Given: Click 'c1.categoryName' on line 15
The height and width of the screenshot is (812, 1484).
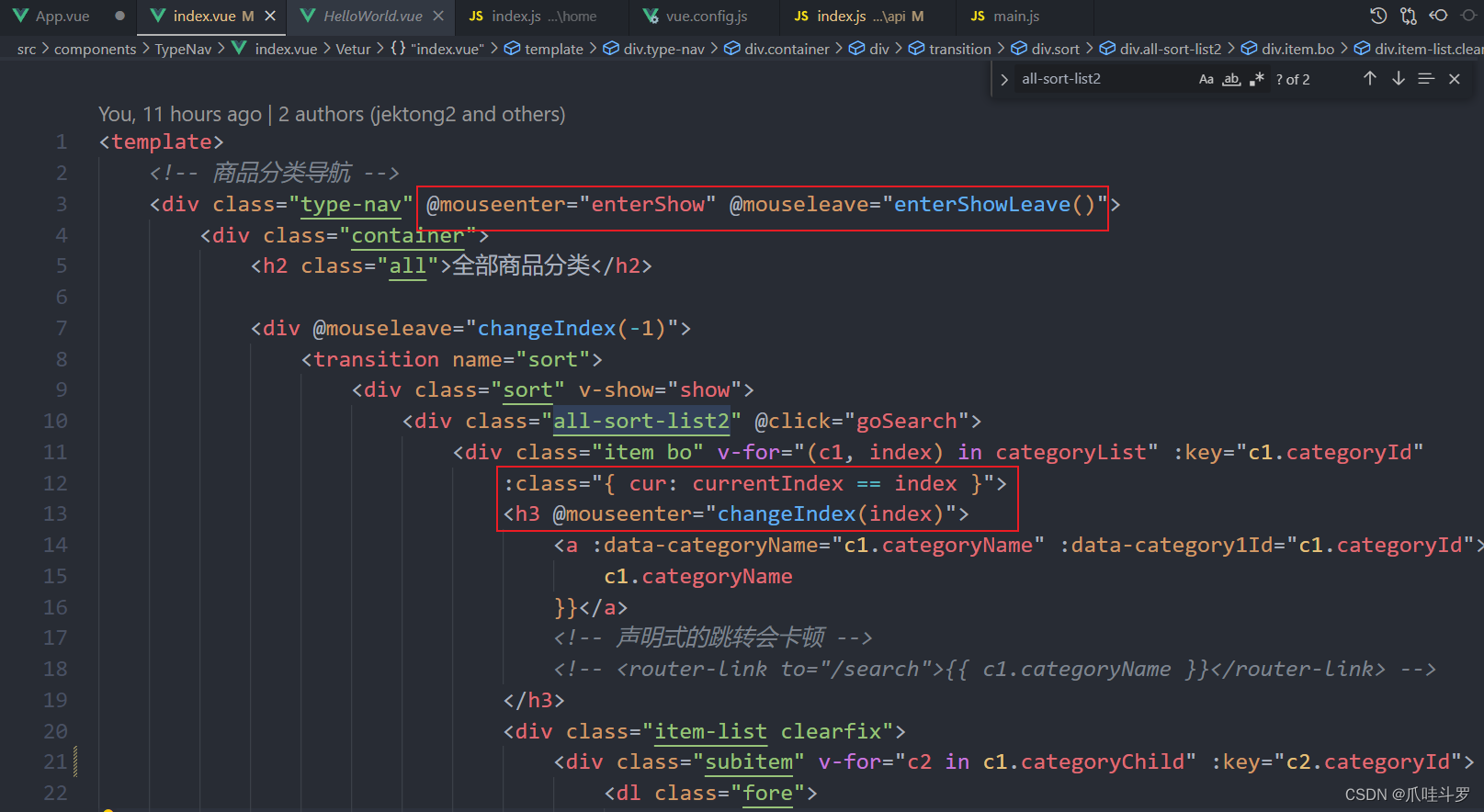Looking at the screenshot, I should point(698,576).
